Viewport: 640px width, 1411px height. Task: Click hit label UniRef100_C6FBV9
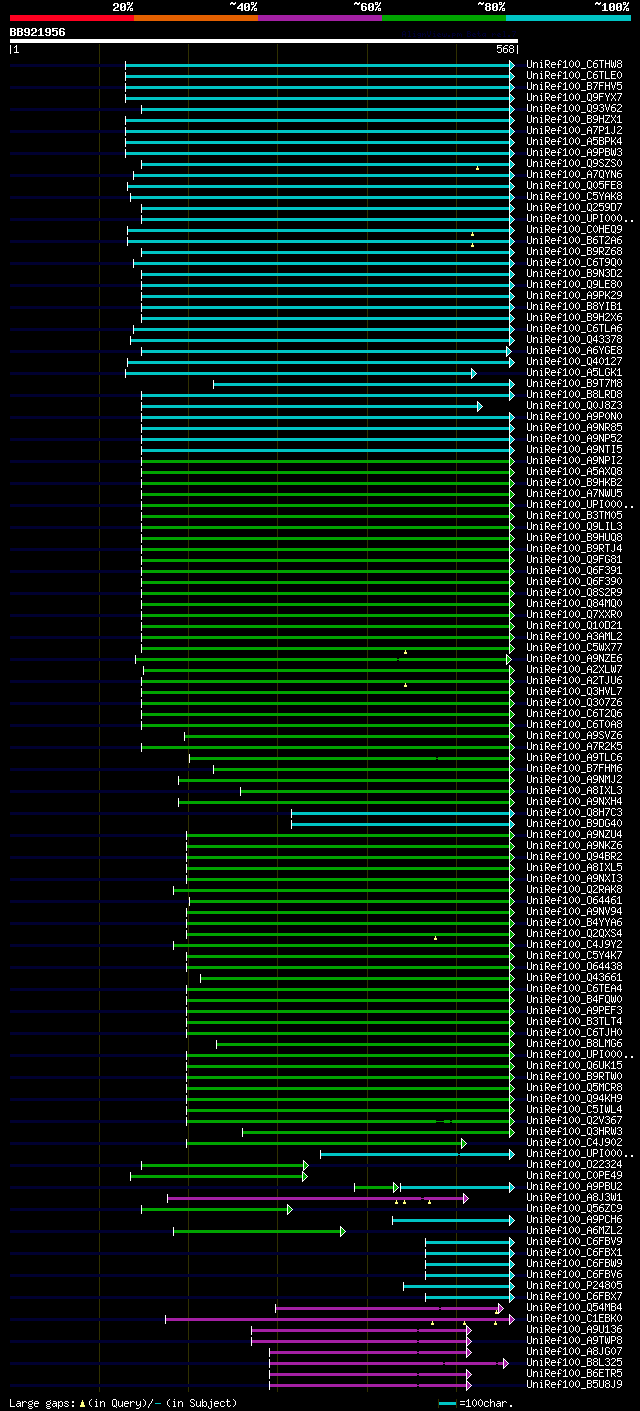pyautogui.click(x=574, y=1241)
